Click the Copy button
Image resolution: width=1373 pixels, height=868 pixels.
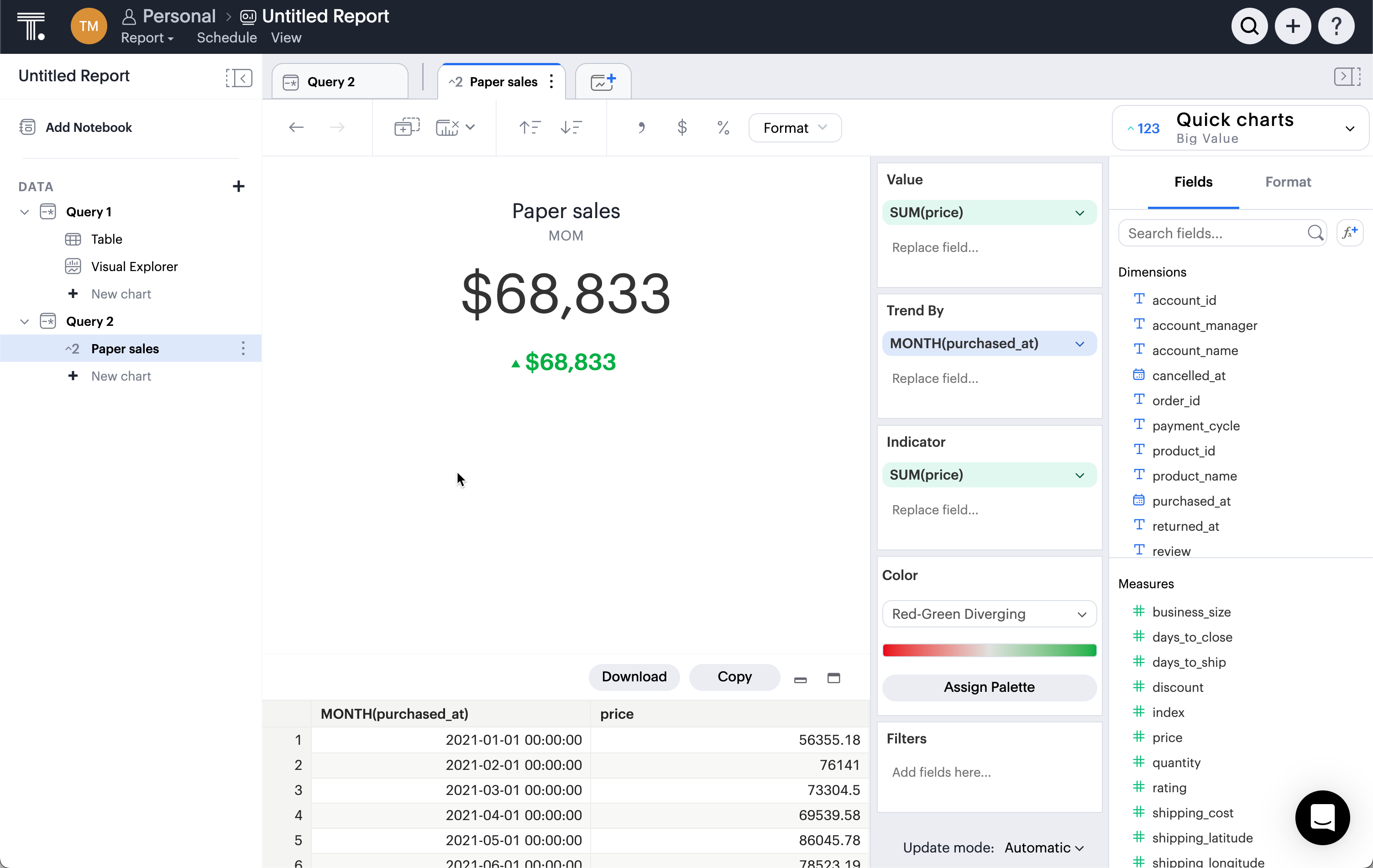click(x=734, y=677)
